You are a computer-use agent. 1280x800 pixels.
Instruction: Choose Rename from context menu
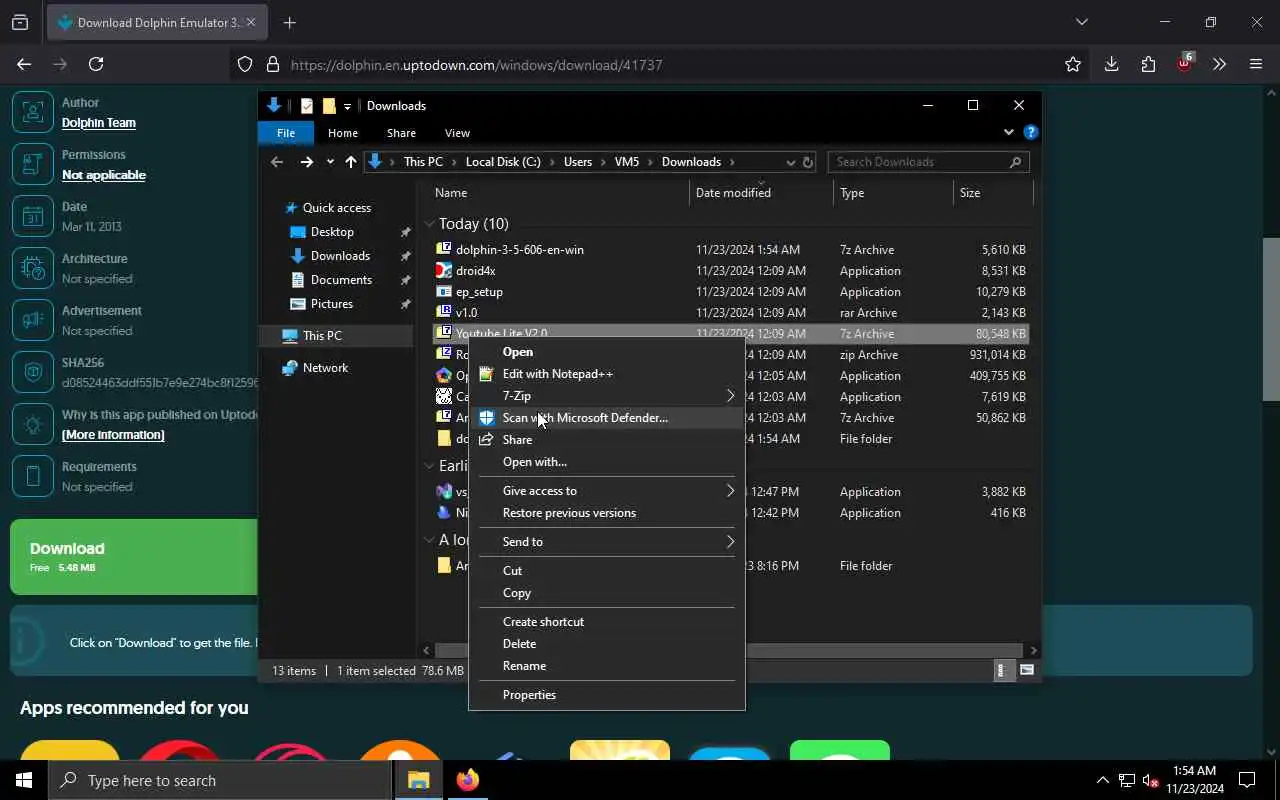pyautogui.click(x=524, y=666)
